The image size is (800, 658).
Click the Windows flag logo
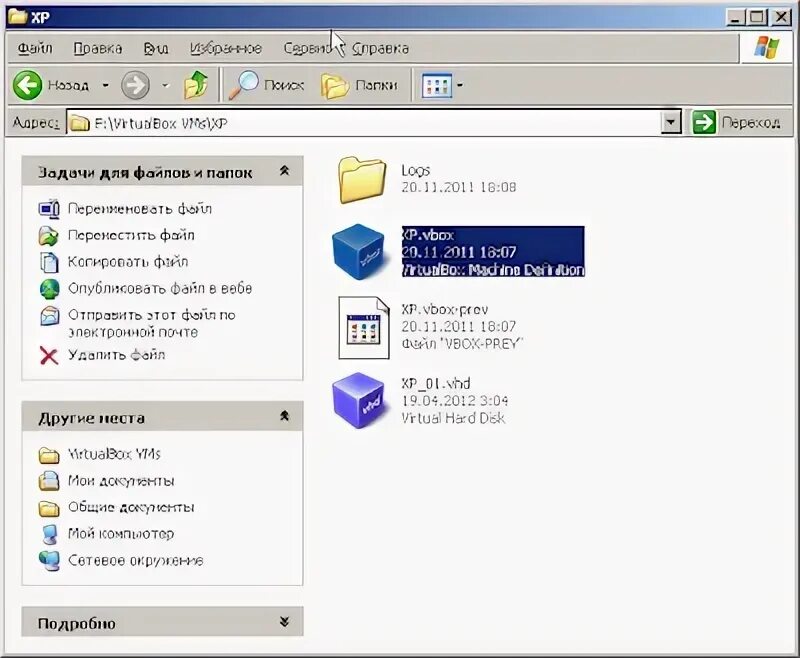pyautogui.click(x=767, y=48)
